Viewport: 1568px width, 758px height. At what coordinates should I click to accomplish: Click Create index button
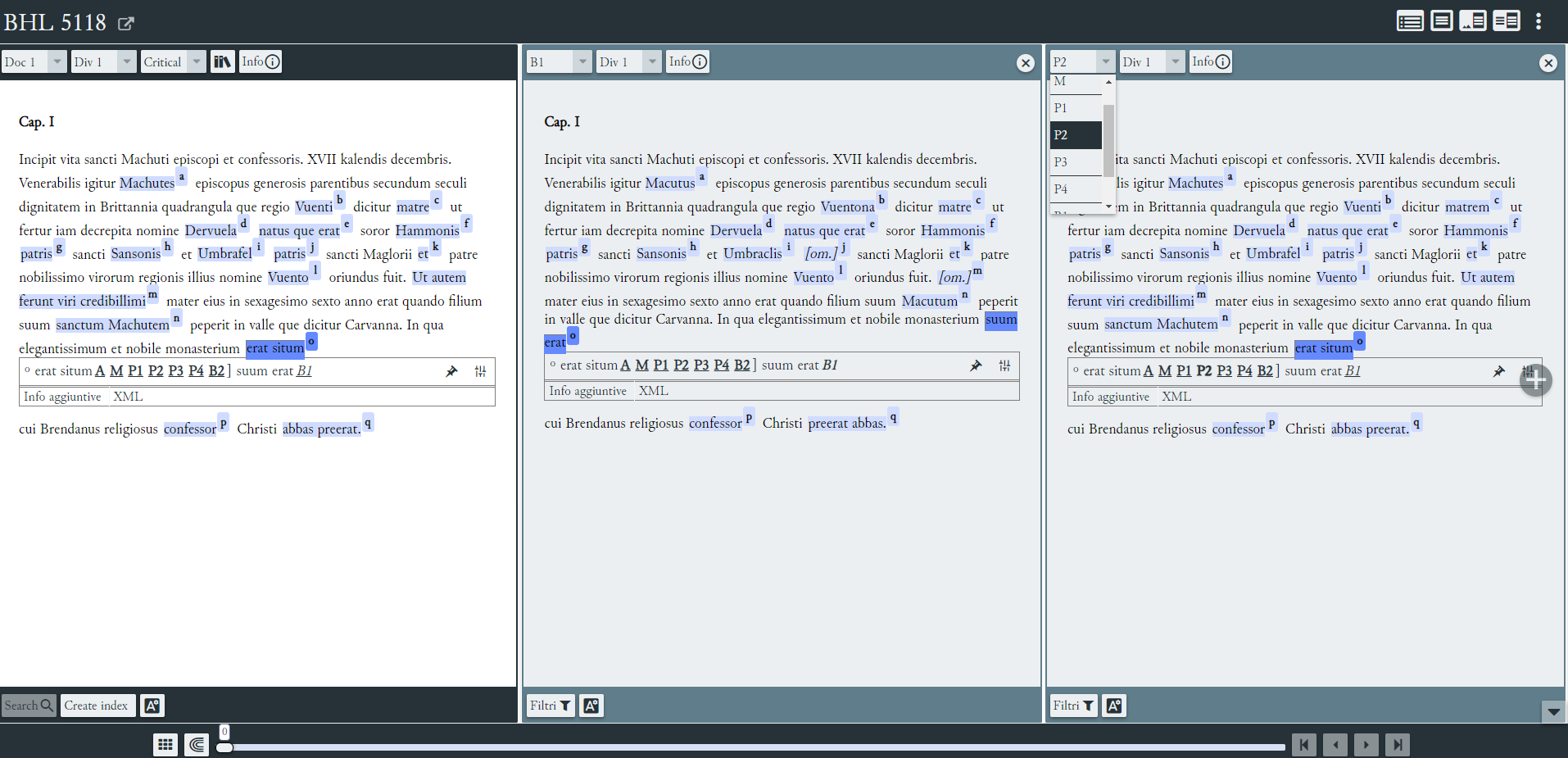[96, 706]
